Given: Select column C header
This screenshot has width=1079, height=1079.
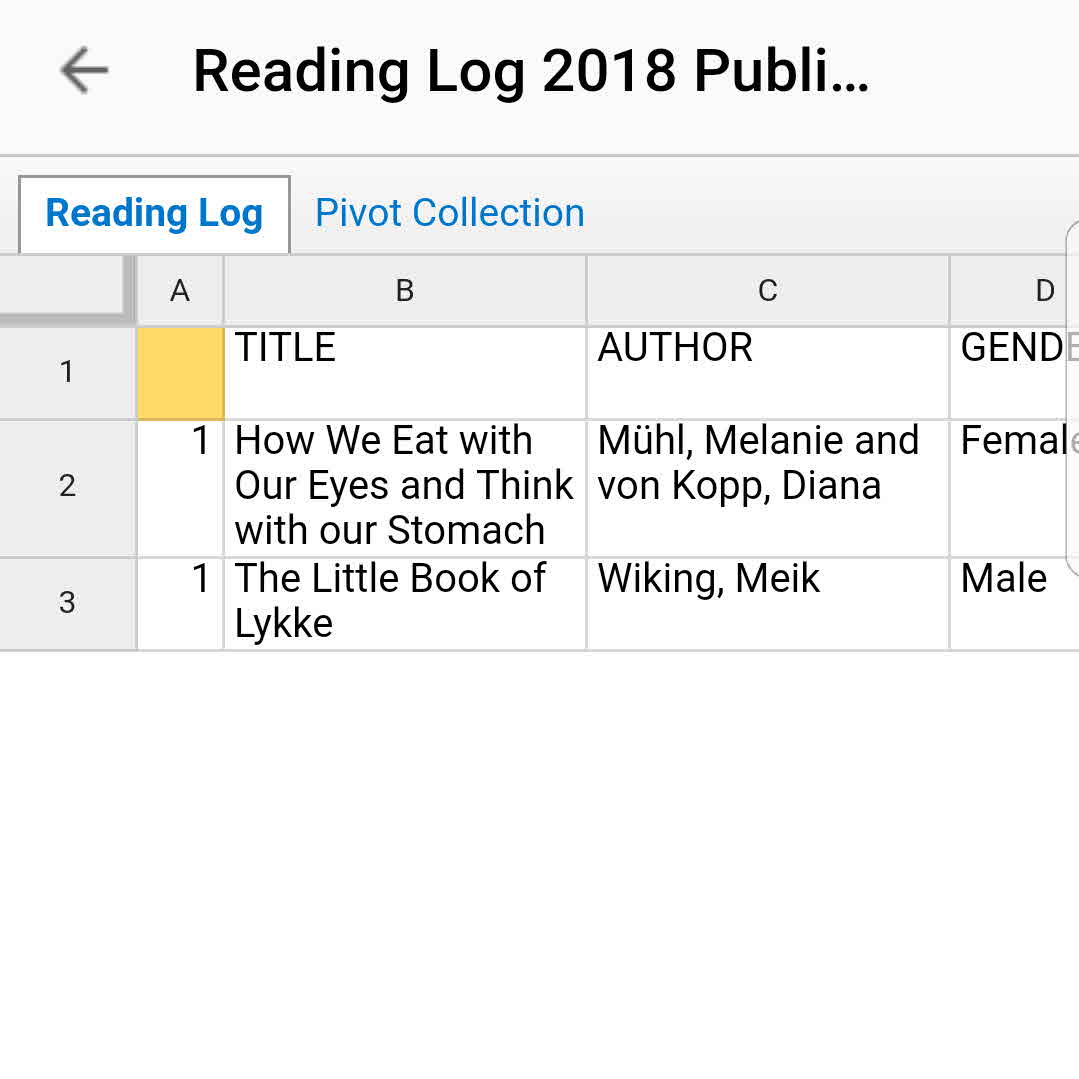Looking at the screenshot, I should coord(767,291).
